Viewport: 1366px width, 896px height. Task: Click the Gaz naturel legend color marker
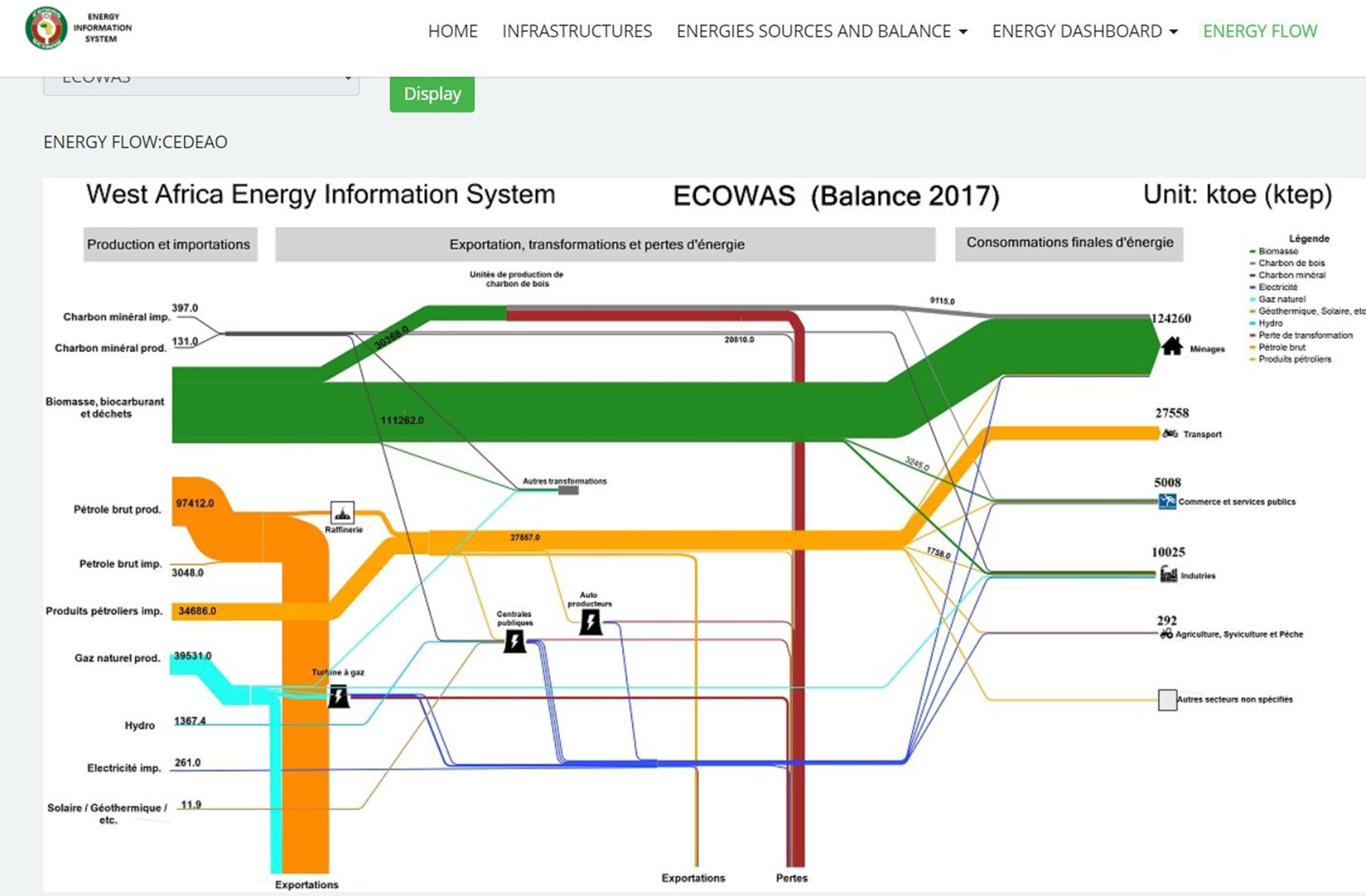coord(1252,300)
